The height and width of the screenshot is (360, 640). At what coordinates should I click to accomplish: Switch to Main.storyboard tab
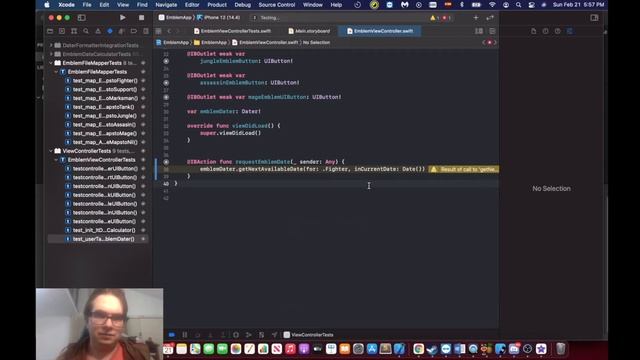(309, 31)
